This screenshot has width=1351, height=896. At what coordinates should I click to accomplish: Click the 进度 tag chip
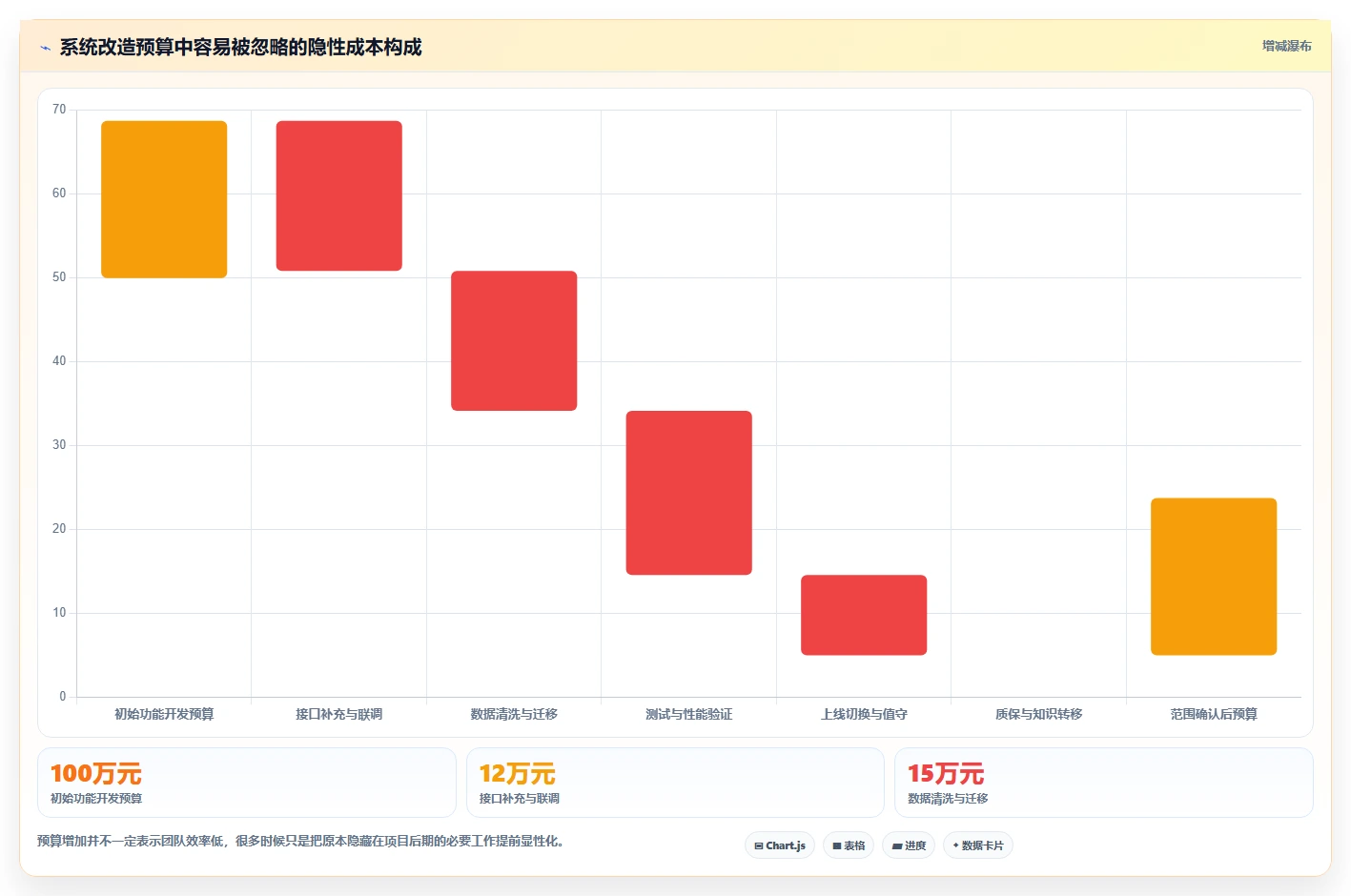coord(909,845)
